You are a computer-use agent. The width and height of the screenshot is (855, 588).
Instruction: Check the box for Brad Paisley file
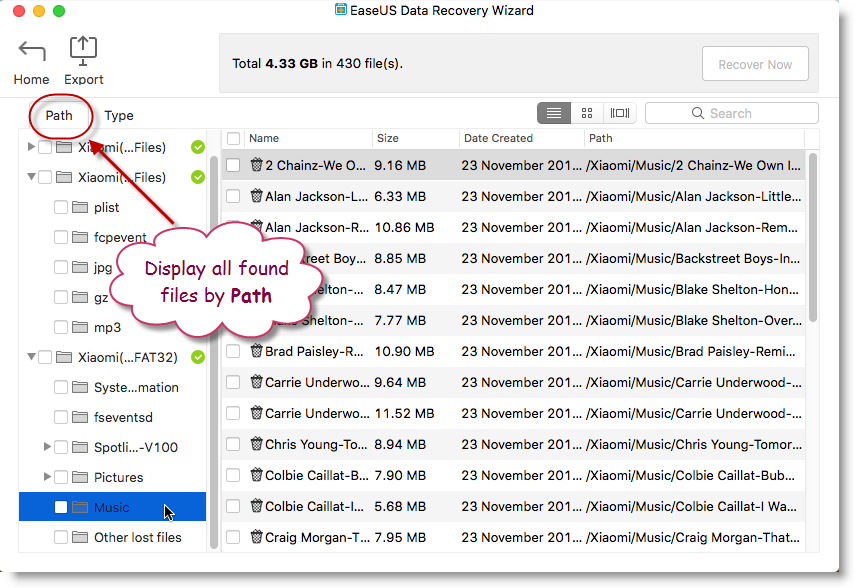(x=233, y=351)
